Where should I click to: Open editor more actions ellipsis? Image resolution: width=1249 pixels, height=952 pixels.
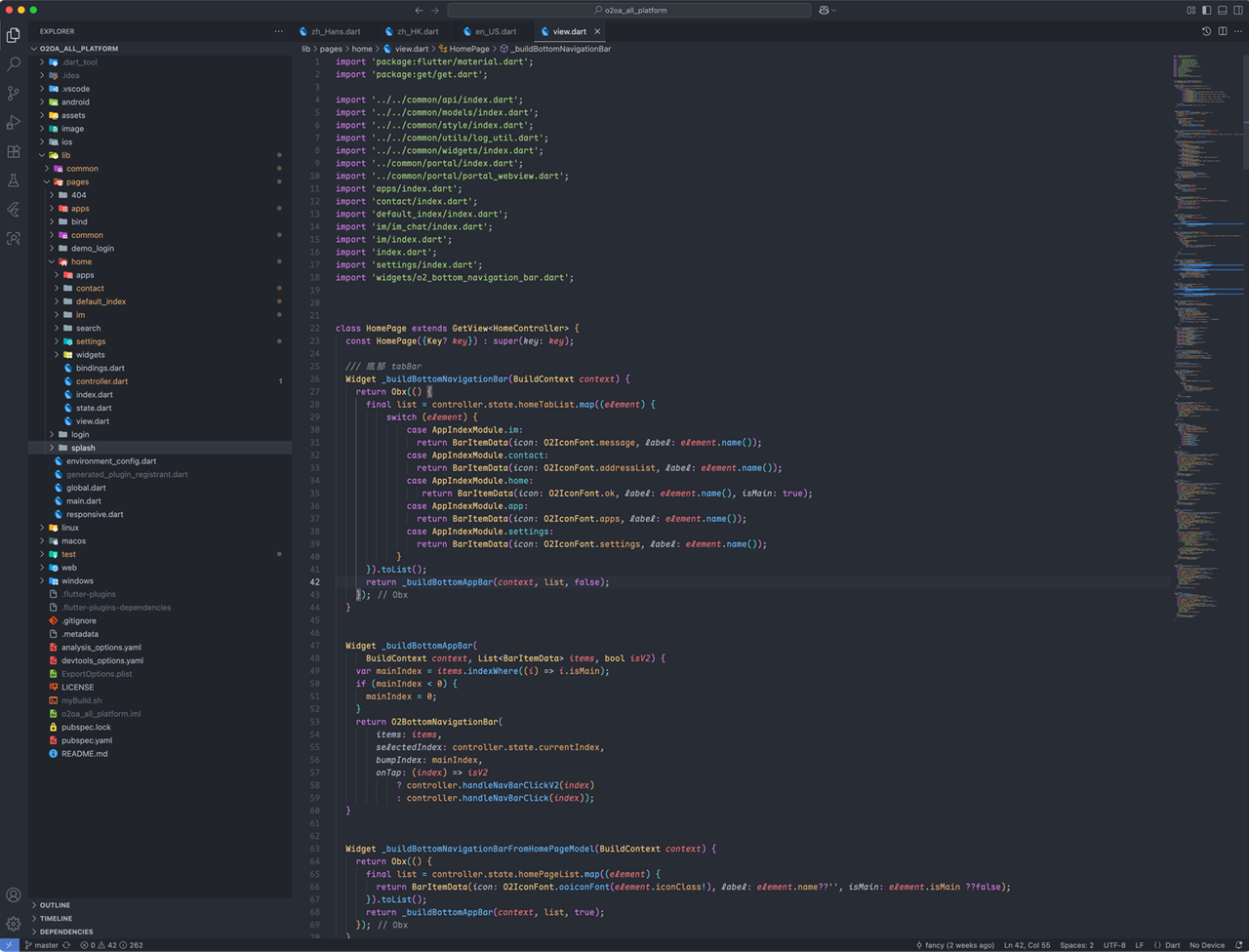click(x=1236, y=31)
